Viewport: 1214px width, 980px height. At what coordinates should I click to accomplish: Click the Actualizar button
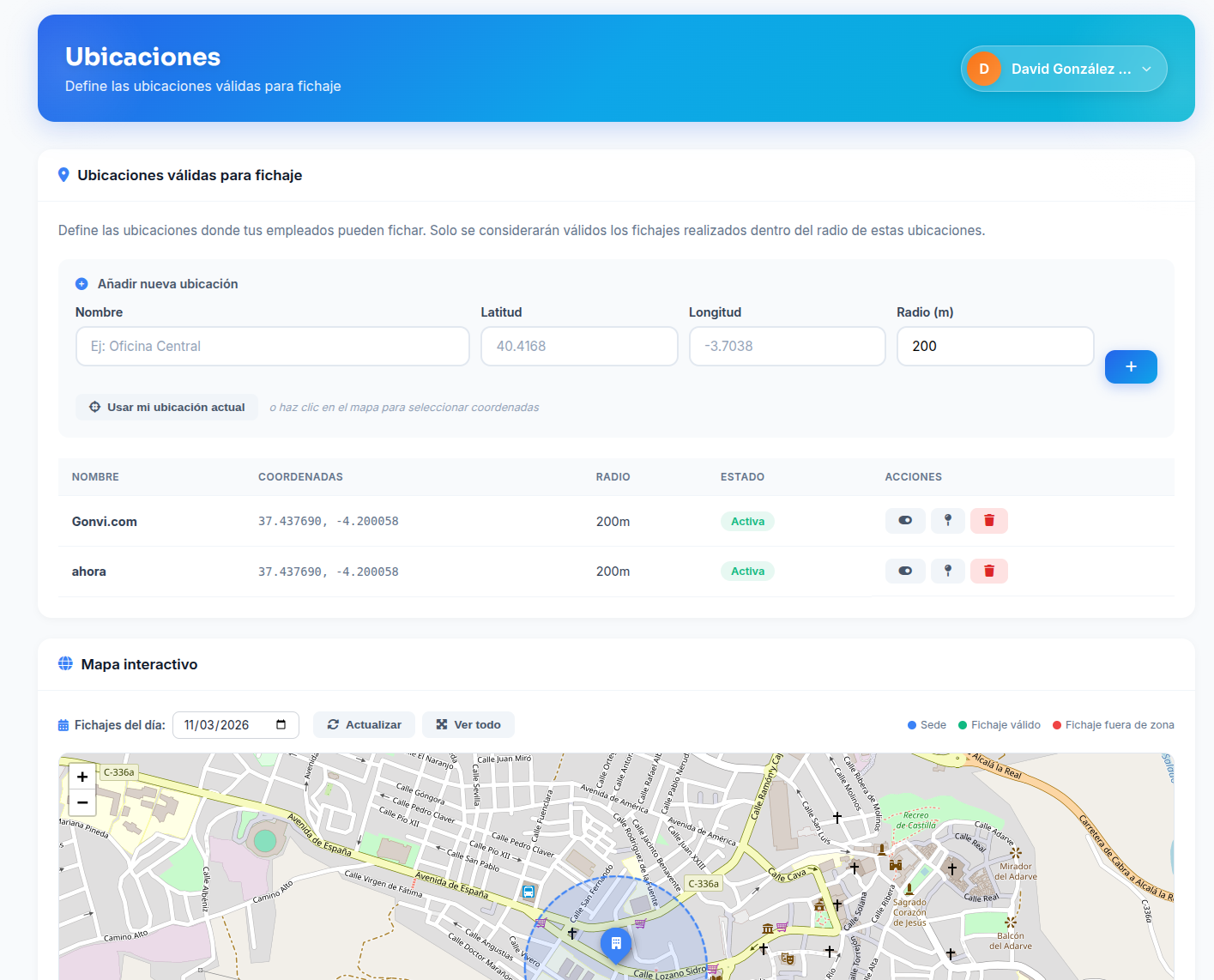364,725
